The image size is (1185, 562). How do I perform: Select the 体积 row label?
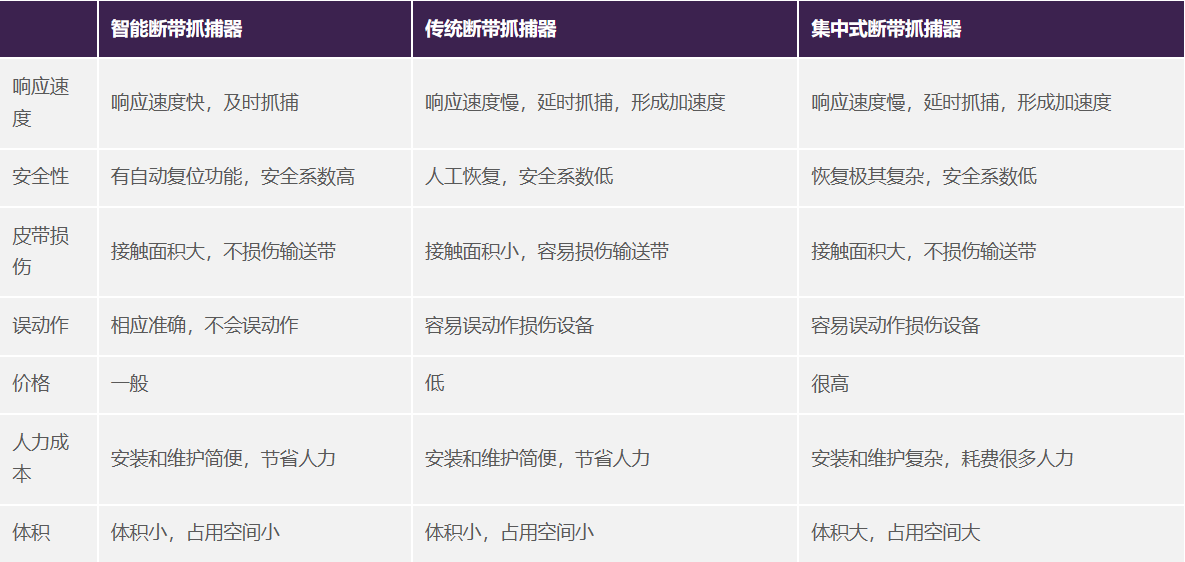tap(48, 533)
